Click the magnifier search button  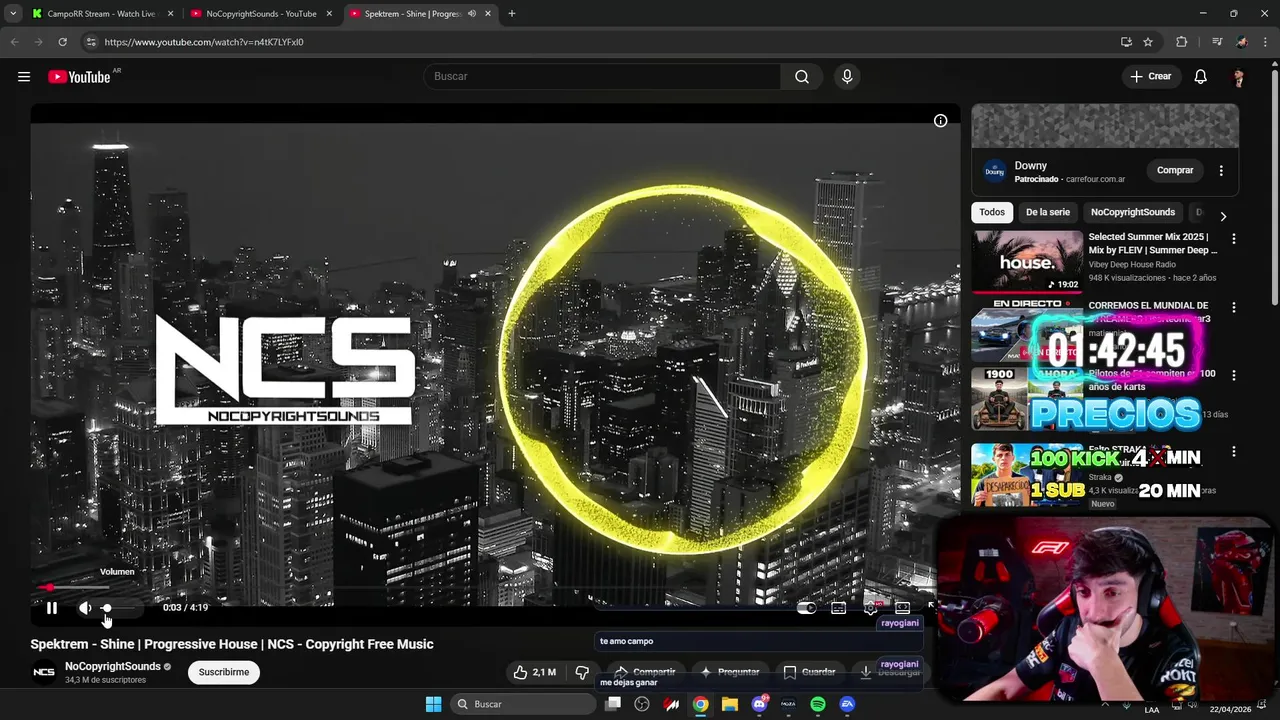coord(802,77)
